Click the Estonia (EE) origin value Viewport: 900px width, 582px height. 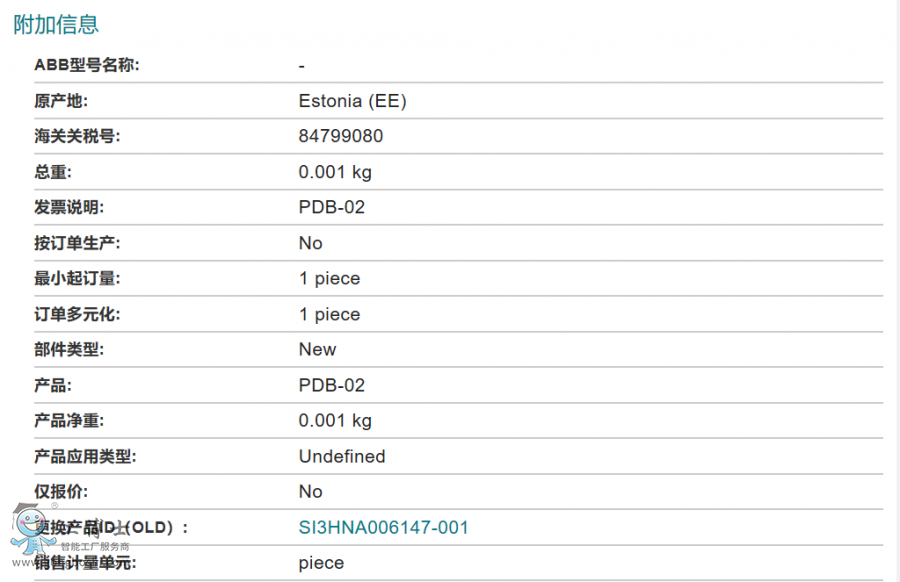[x=352, y=101]
